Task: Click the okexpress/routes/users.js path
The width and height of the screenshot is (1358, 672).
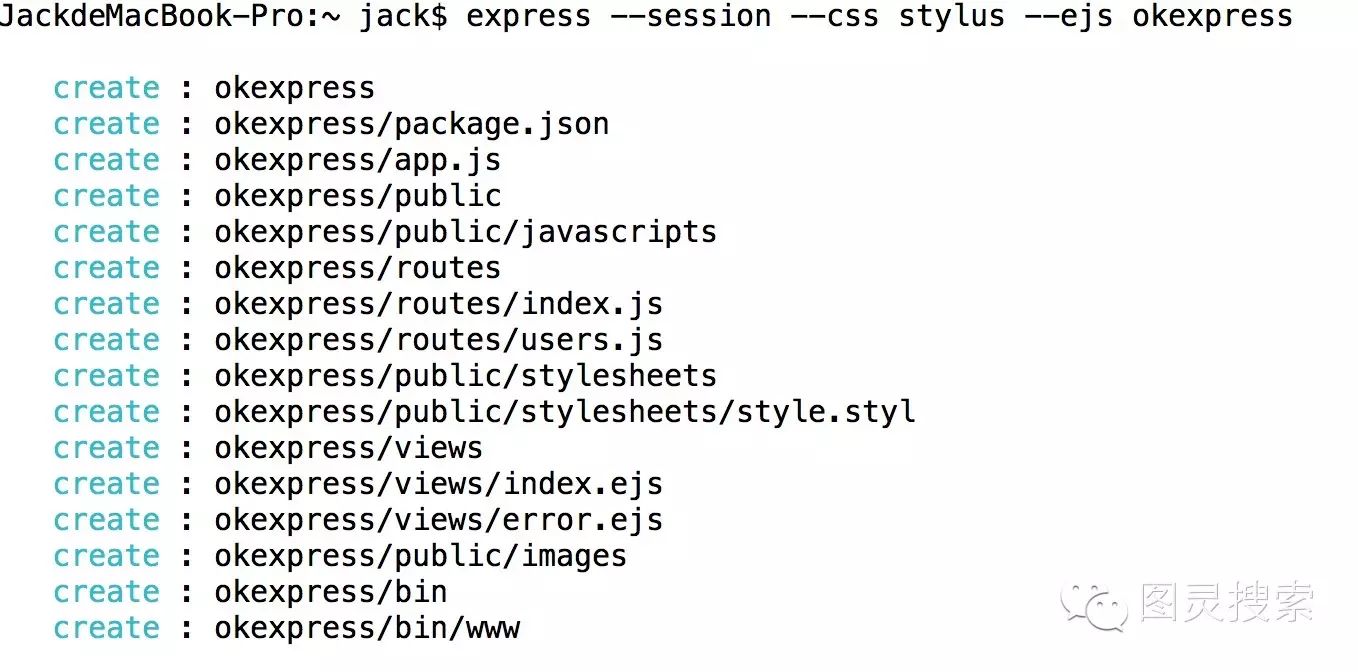Action: [438, 340]
